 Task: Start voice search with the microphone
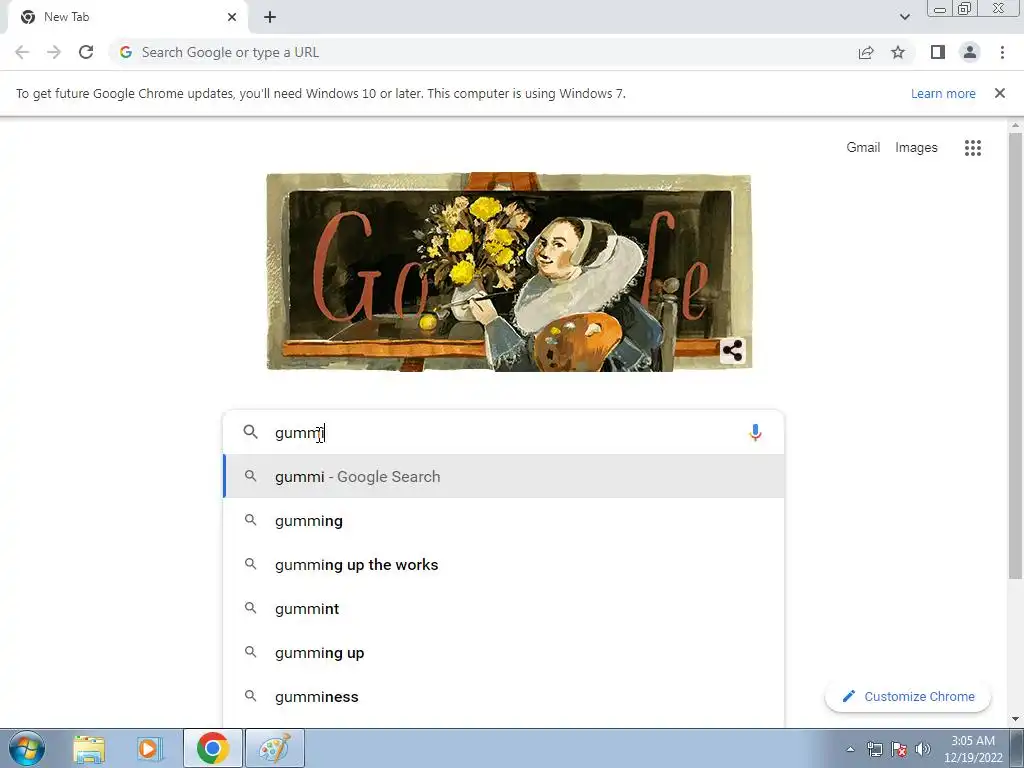756,432
